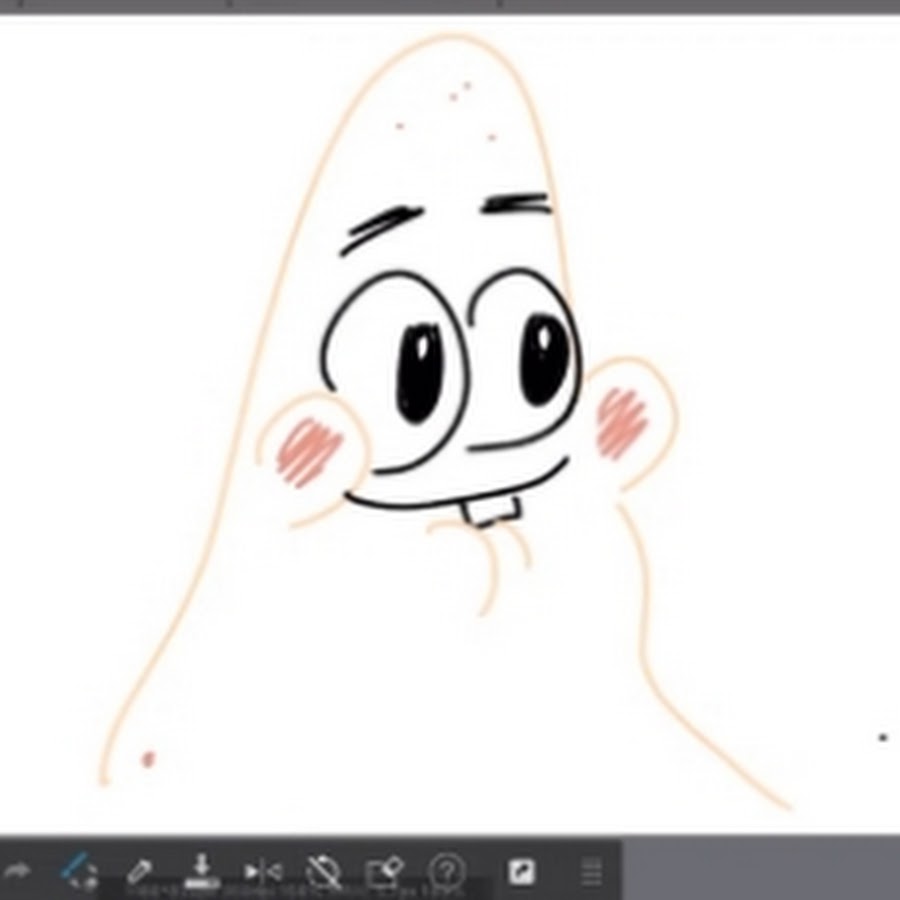
Task: Reset the canvas rotation
Action: (x=324, y=871)
